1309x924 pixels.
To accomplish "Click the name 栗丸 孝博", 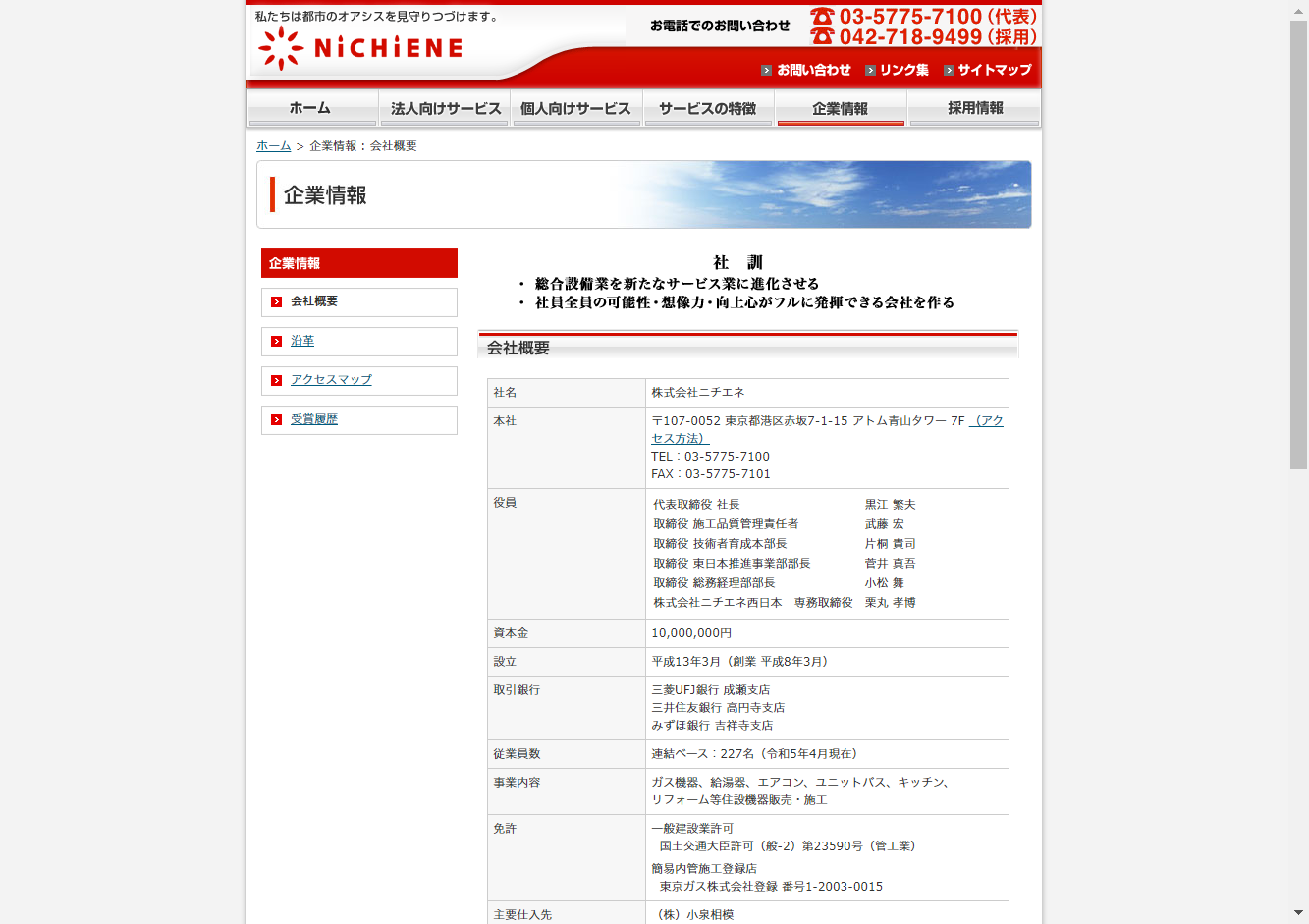I will [x=890, y=603].
